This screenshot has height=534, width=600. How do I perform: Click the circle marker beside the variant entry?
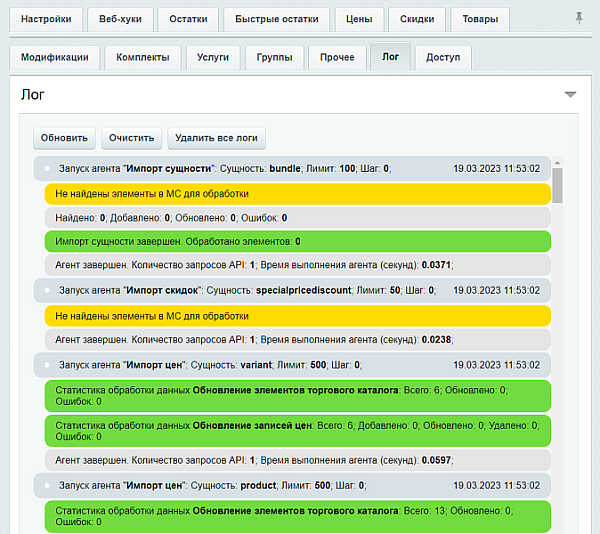[46, 364]
